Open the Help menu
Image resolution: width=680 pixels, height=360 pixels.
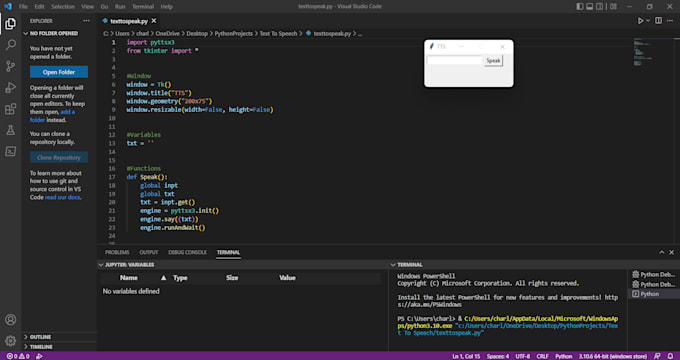coord(167,7)
